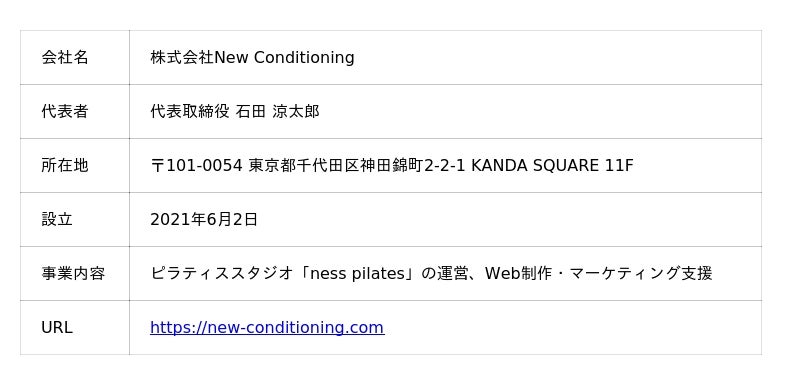Click the Web制作・マーケティング支援 text

point(598,273)
